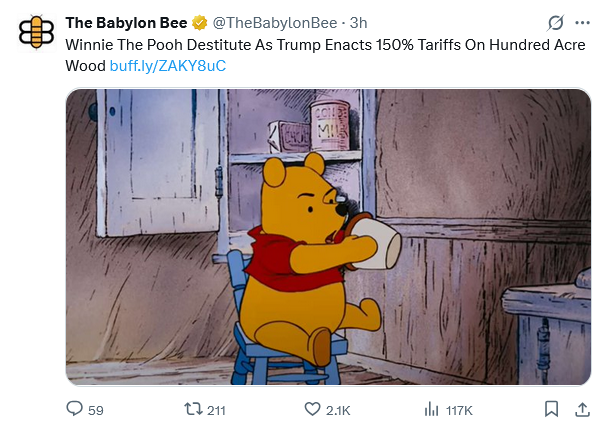Click the repost arrows icon
The width and height of the screenshot is (609, 431).
coord(193,409)
